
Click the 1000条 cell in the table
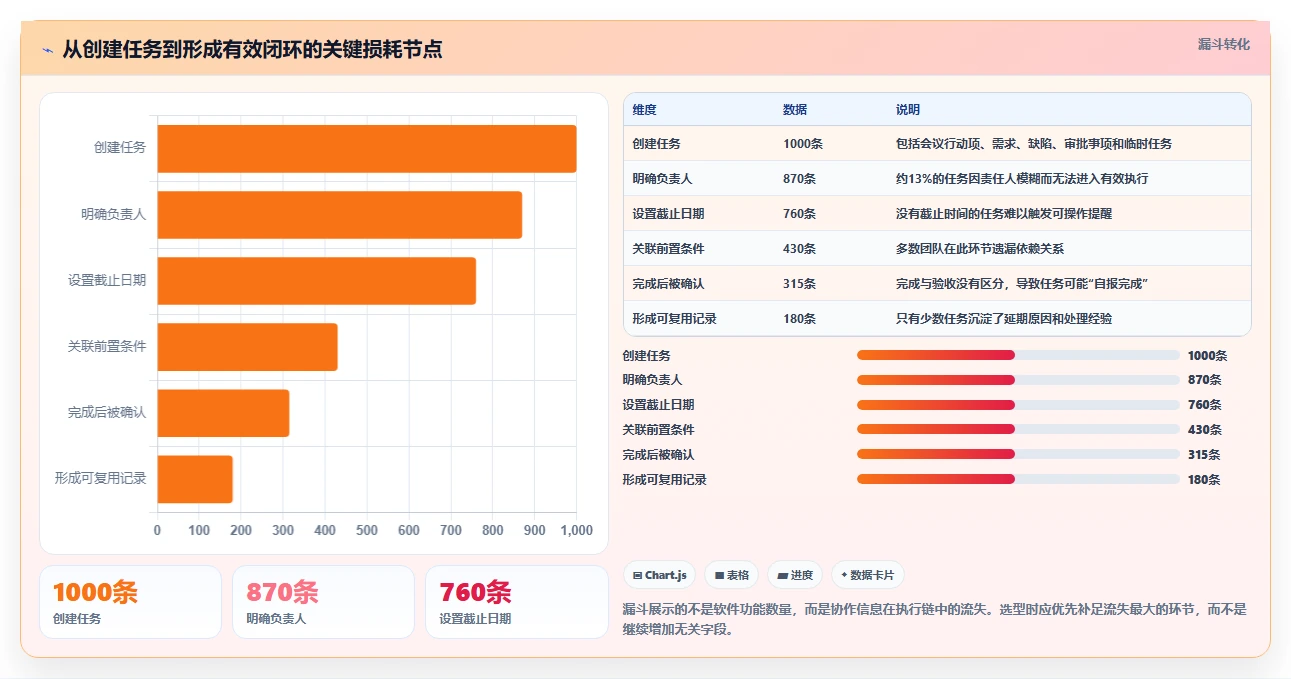803,144
